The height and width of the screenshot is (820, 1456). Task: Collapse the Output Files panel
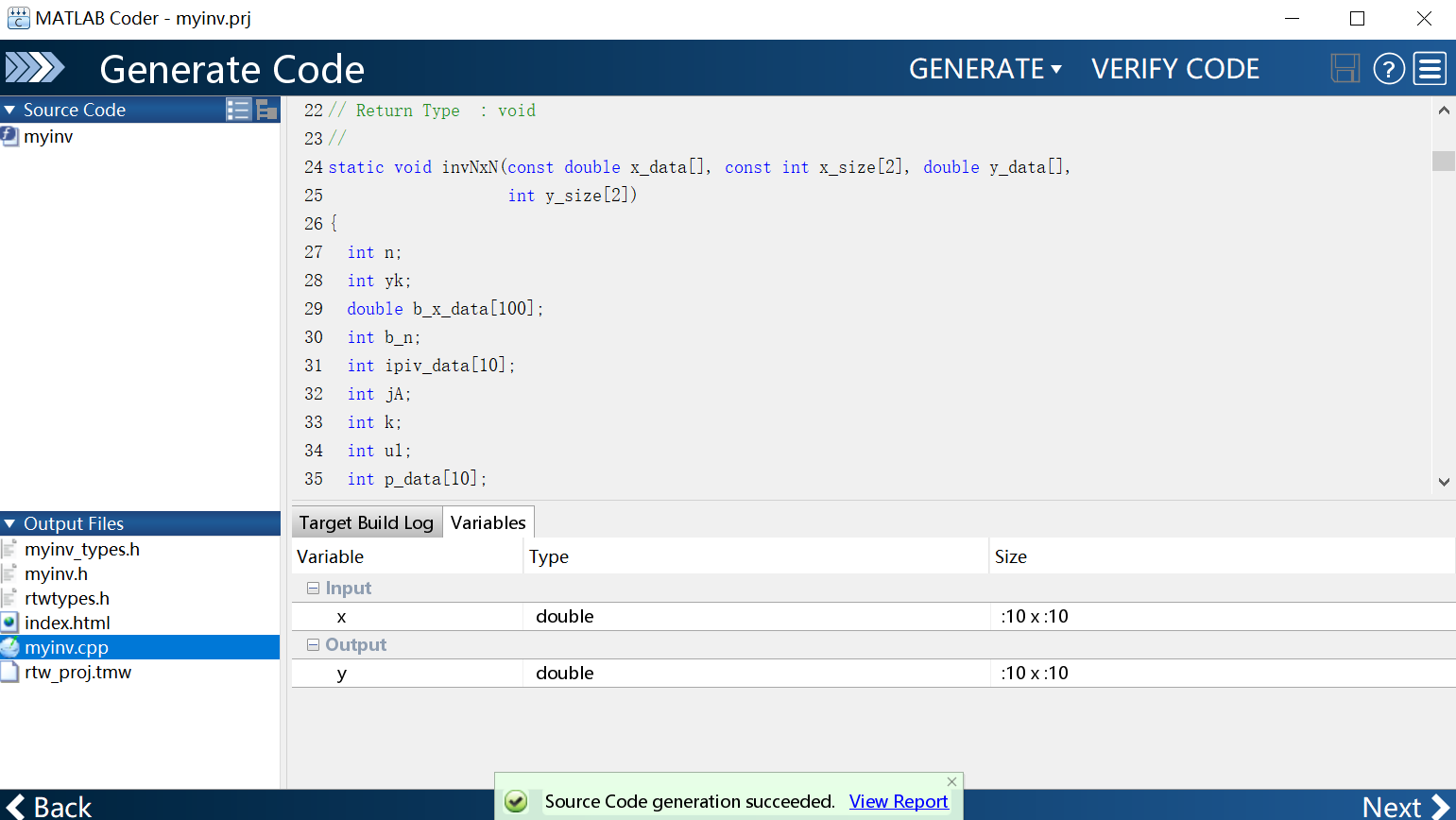pyautogui.click(x=9, y=523)
